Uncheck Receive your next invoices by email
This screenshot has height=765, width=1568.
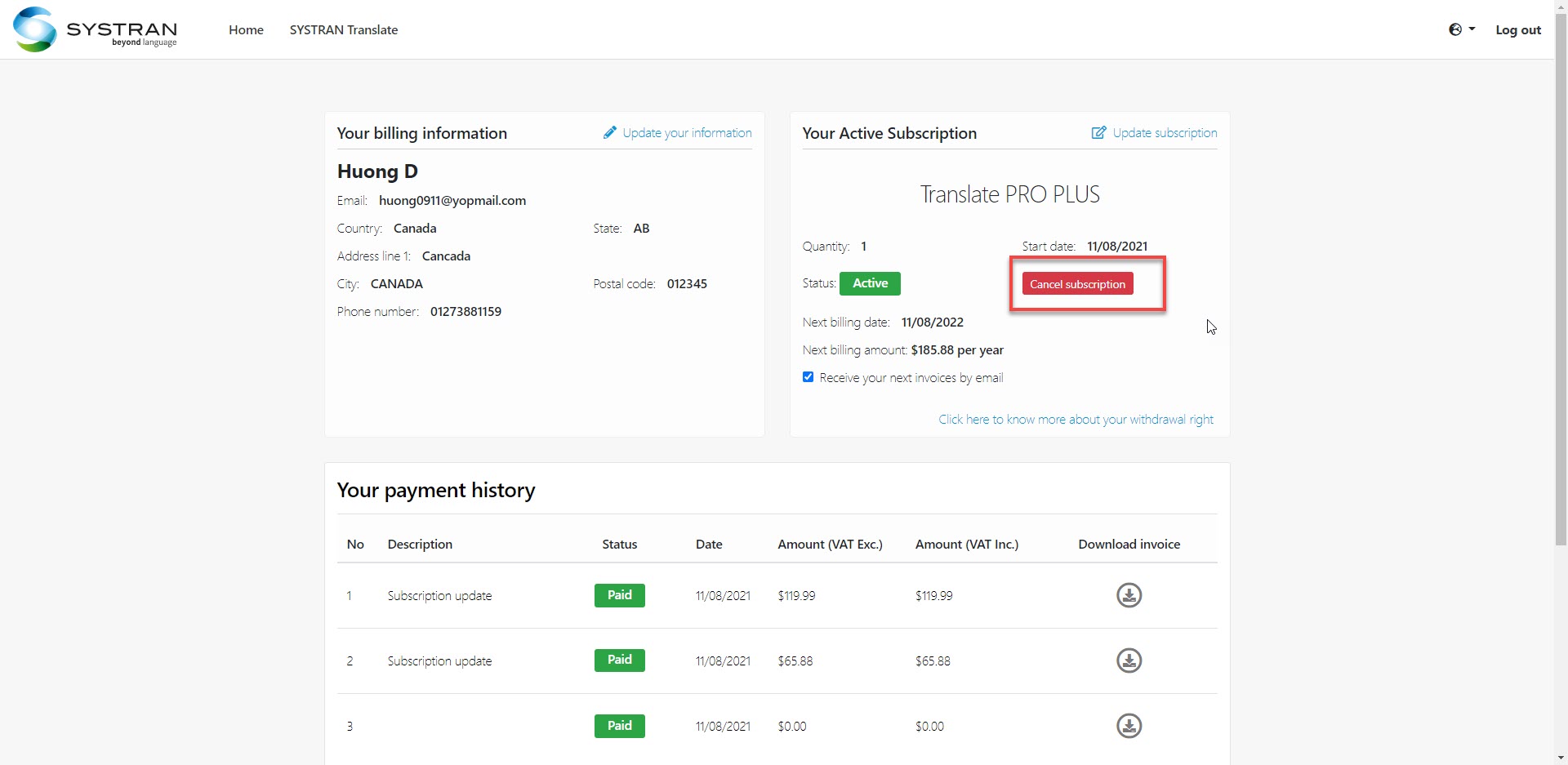pos(808,377)
